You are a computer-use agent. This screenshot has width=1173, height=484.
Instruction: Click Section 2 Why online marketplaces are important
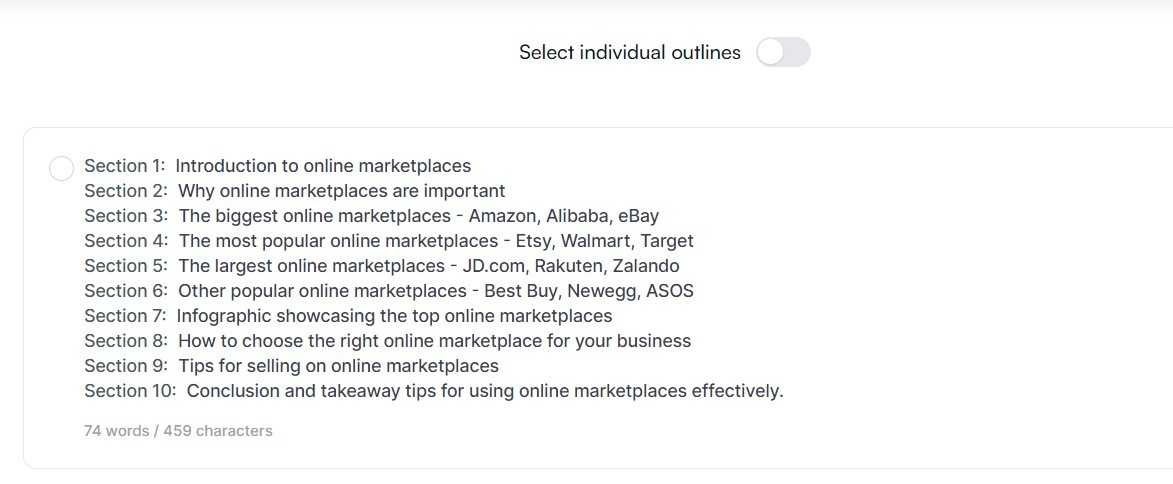[295, 191]
